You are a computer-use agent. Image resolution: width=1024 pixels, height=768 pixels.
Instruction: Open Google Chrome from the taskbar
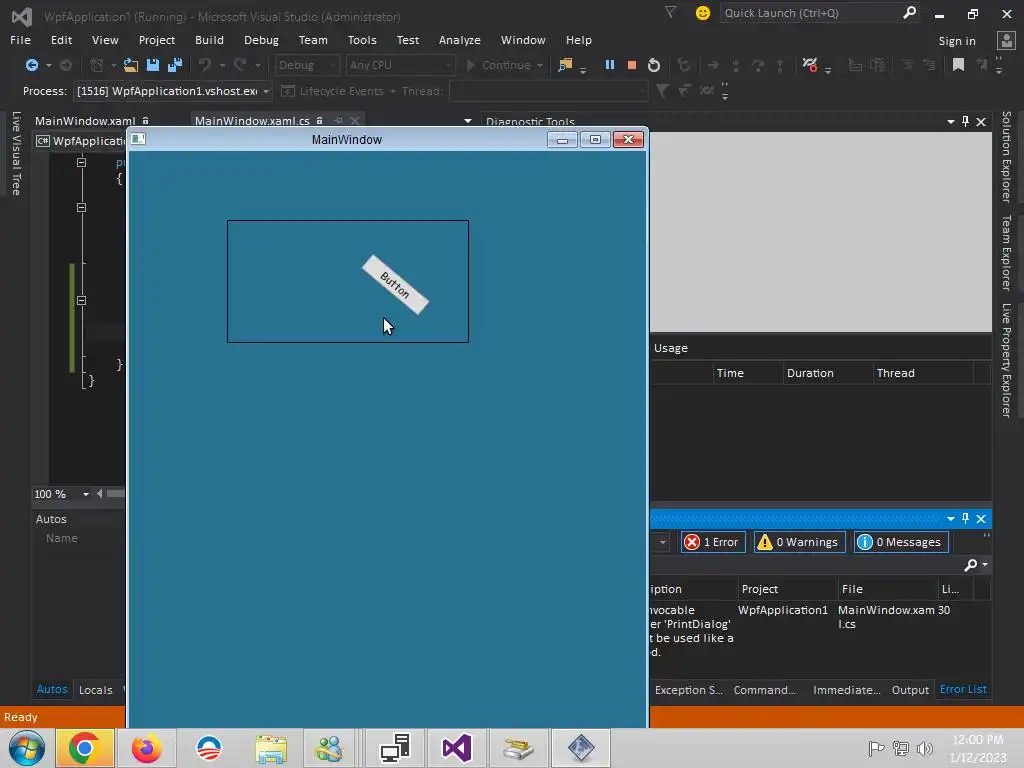tap(84, 748)
